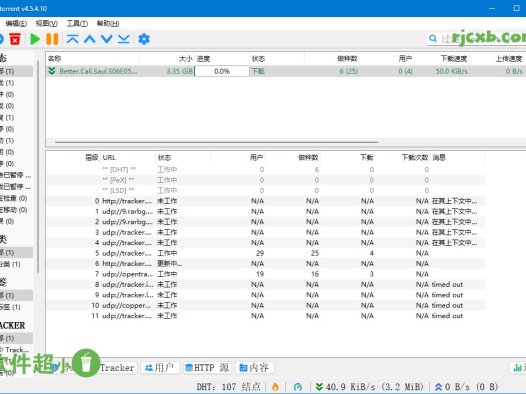Sort trackers by 下载次数 column header
The width and height of the screenshot is (526, 394).
point(403,158)
